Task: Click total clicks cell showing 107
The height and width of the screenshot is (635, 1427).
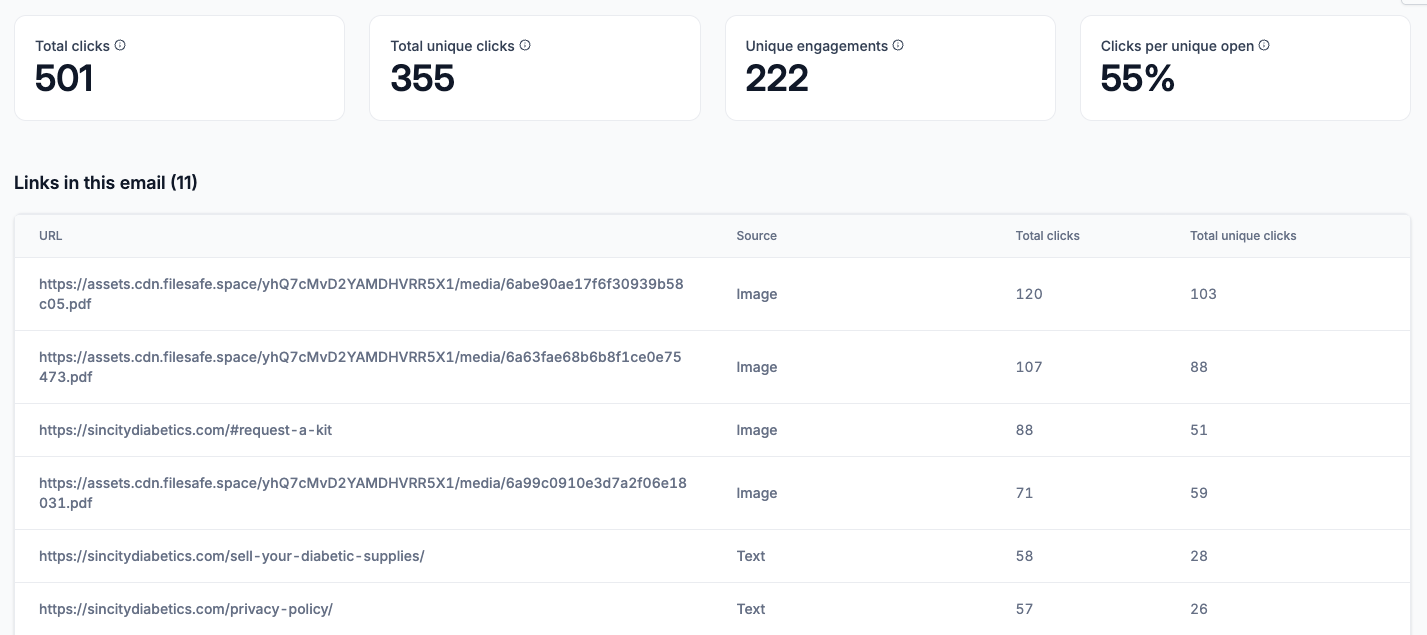Action: [x=1029, y=367]
